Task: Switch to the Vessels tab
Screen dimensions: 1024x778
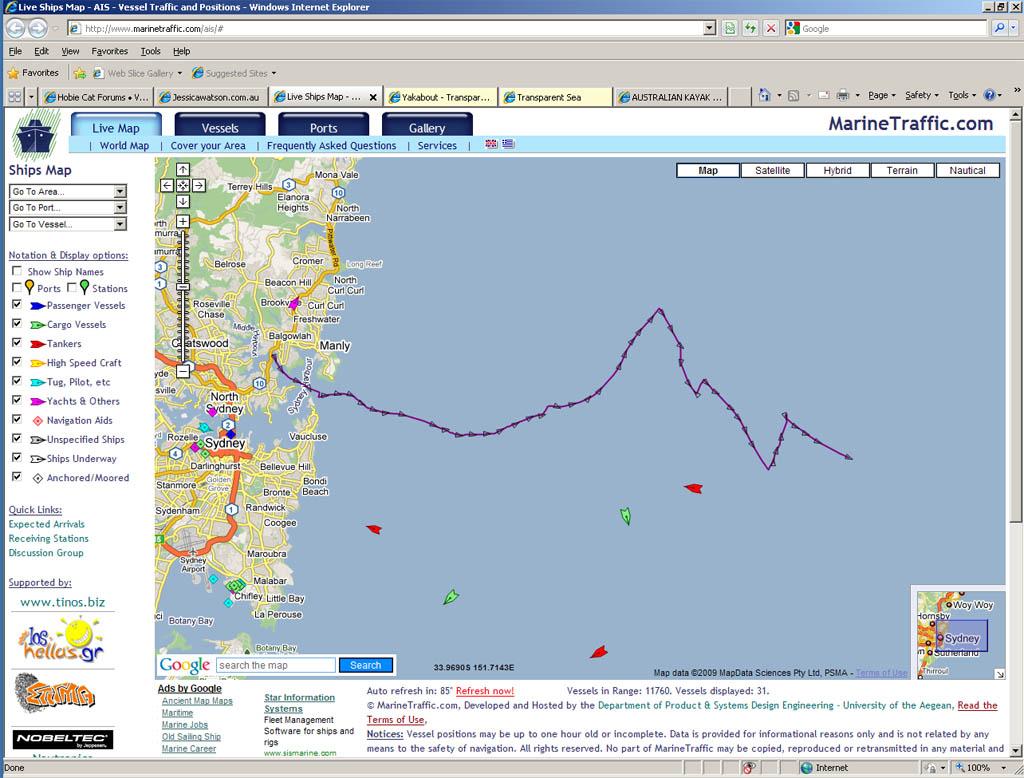Action: pyautogui.click(x=220, y=128)
